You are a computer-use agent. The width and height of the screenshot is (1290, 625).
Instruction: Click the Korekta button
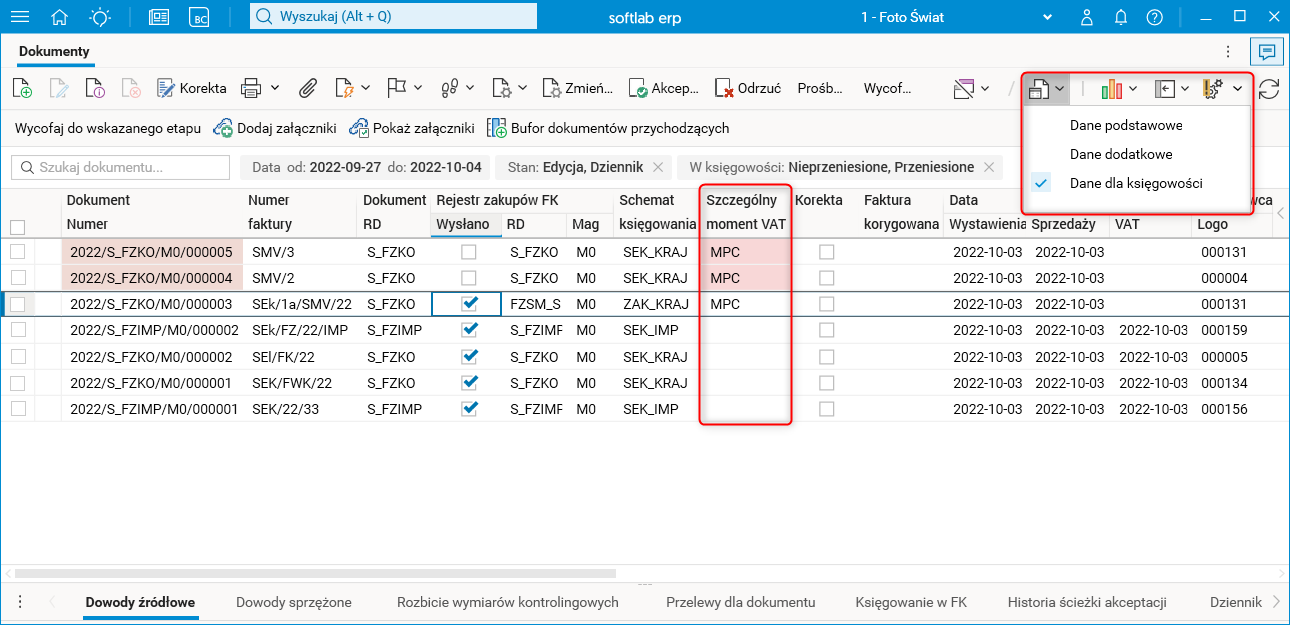[x=191, y=88]
